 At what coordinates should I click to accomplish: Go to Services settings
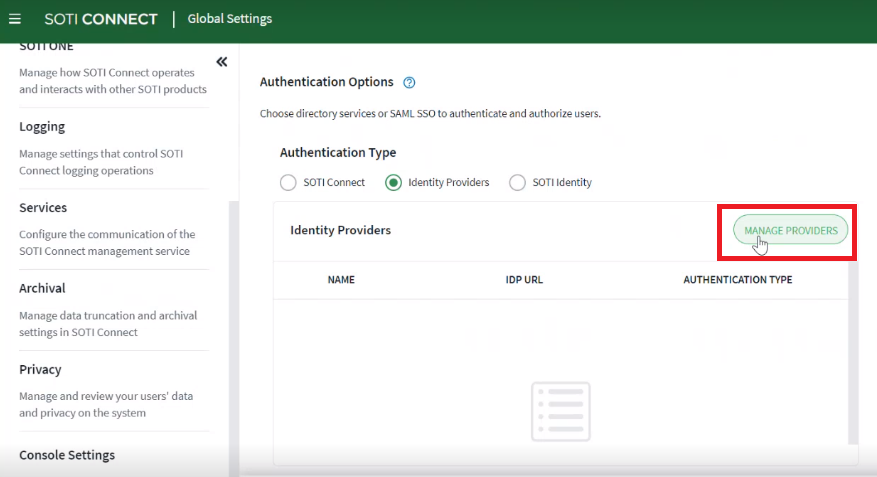pyautogui.click(x=43, y=208)
